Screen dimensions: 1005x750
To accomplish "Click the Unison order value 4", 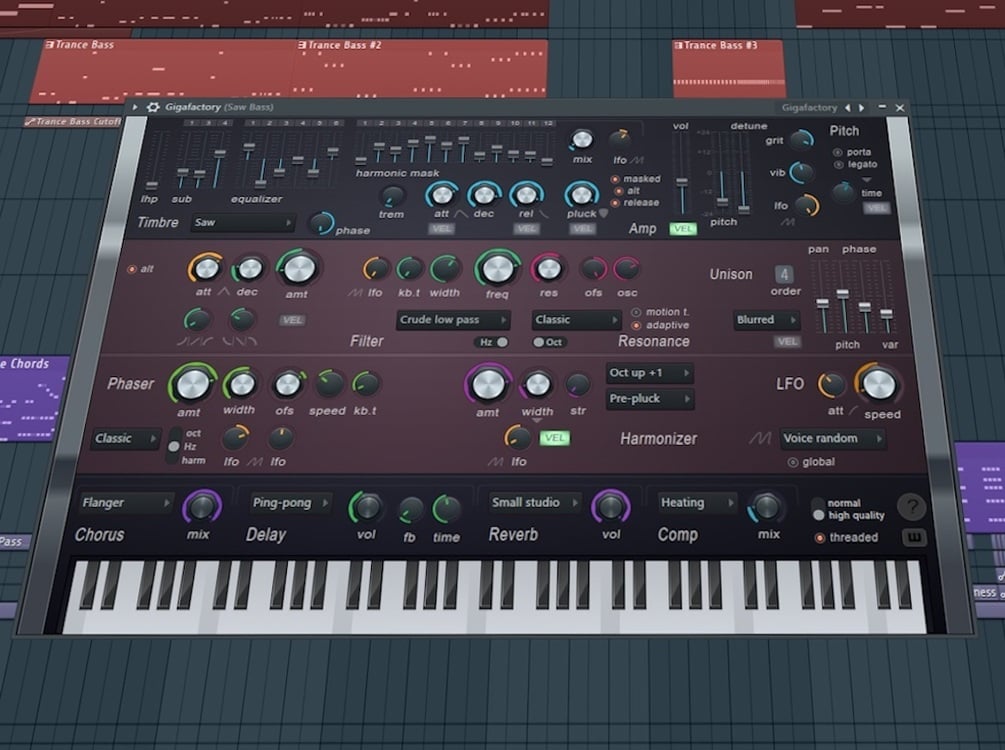I will click(784, 274).
